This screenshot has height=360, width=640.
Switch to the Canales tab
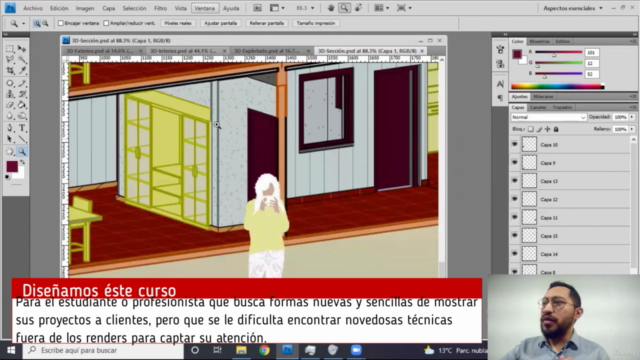click(x=538, y=107)
